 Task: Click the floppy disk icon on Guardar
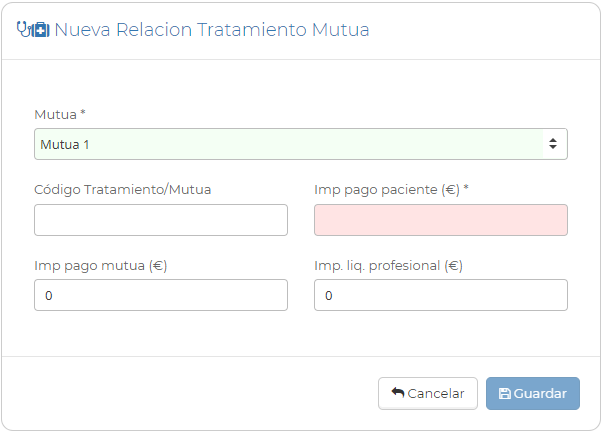tap(504, 394)
